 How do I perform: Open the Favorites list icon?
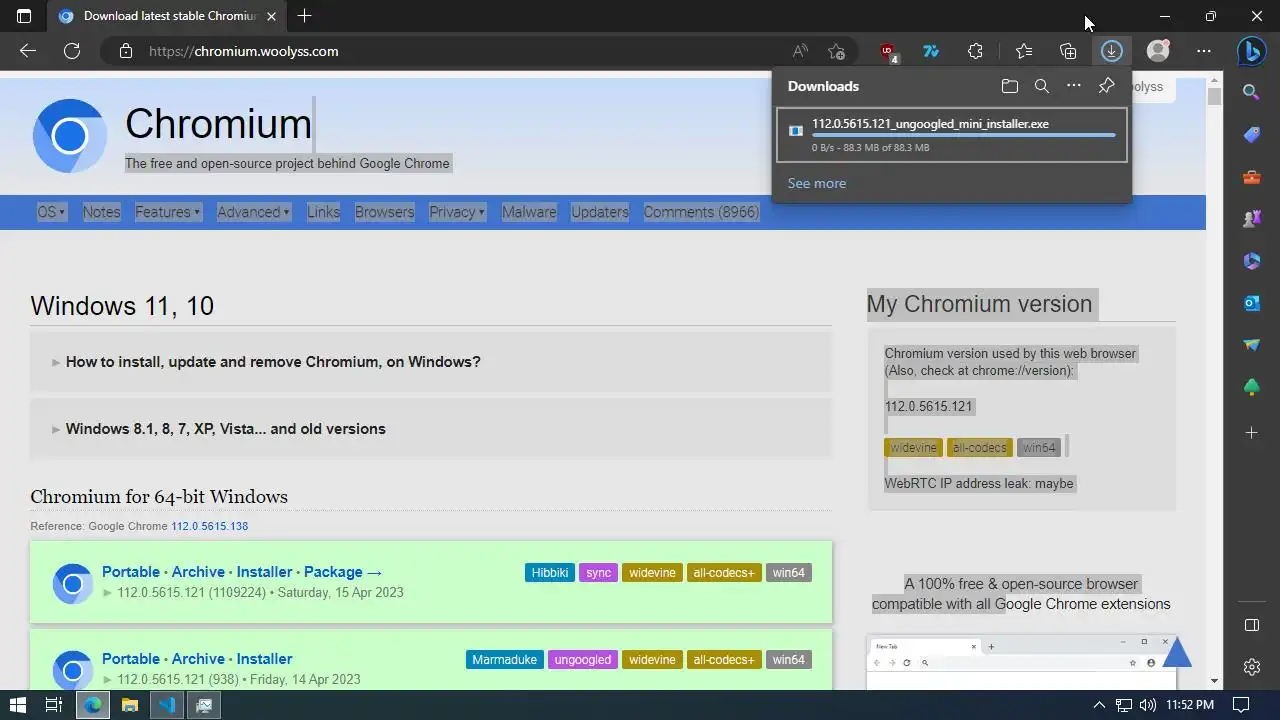(1024, 51)
